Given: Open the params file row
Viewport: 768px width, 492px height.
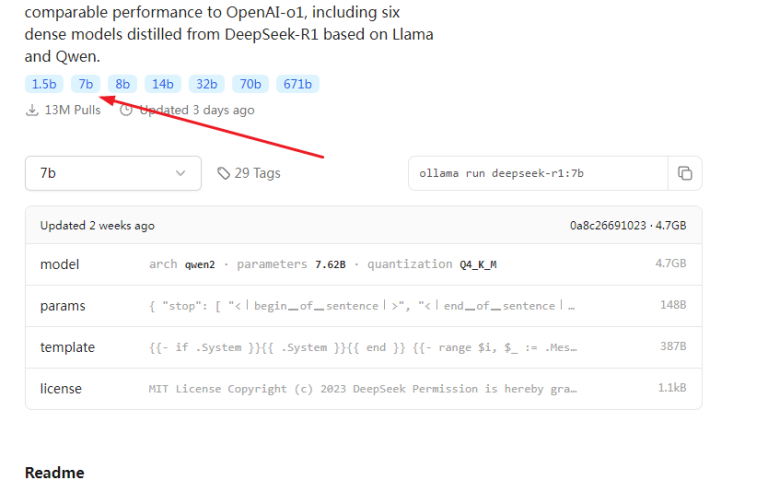Looking at the screenshot, I should pos(363,306).
